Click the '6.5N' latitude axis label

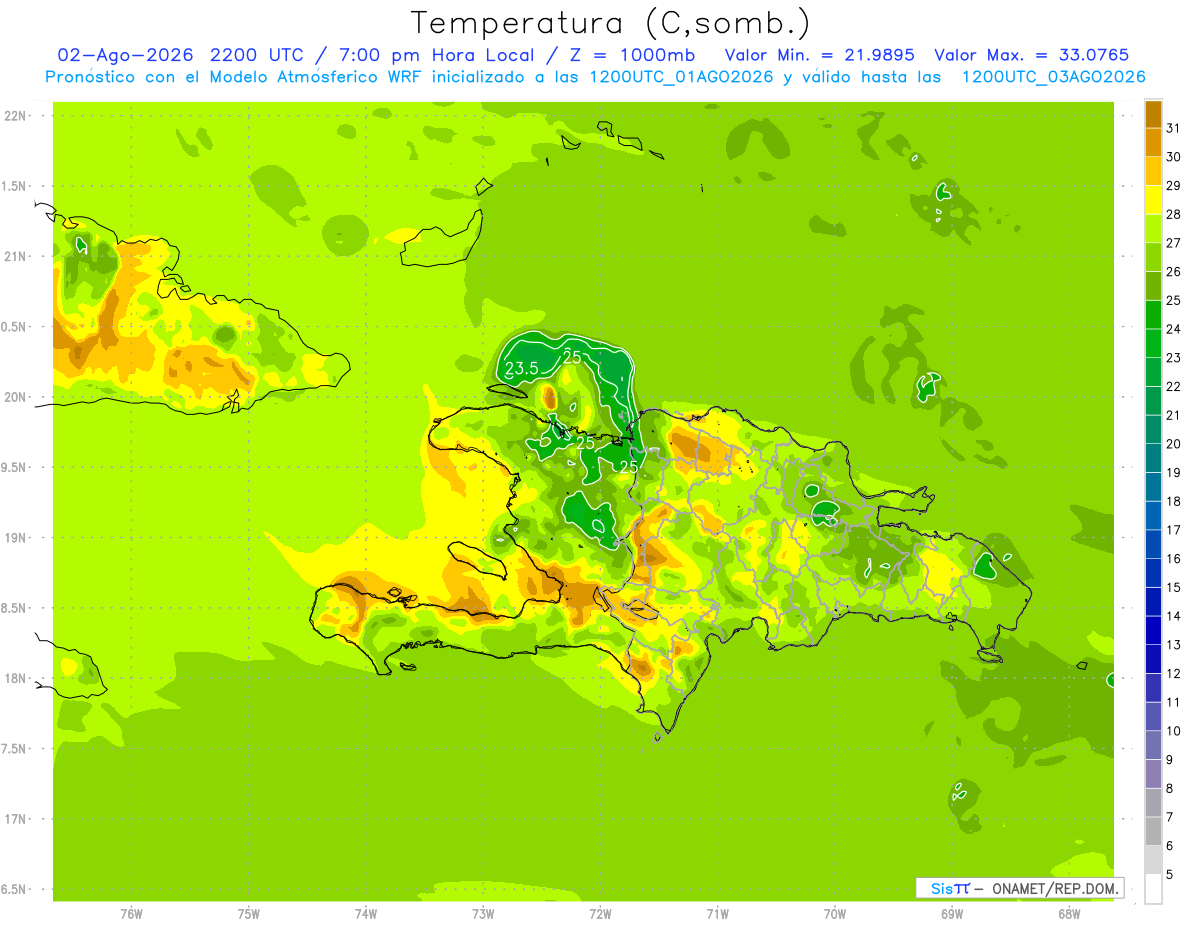[x=15, y=890]
